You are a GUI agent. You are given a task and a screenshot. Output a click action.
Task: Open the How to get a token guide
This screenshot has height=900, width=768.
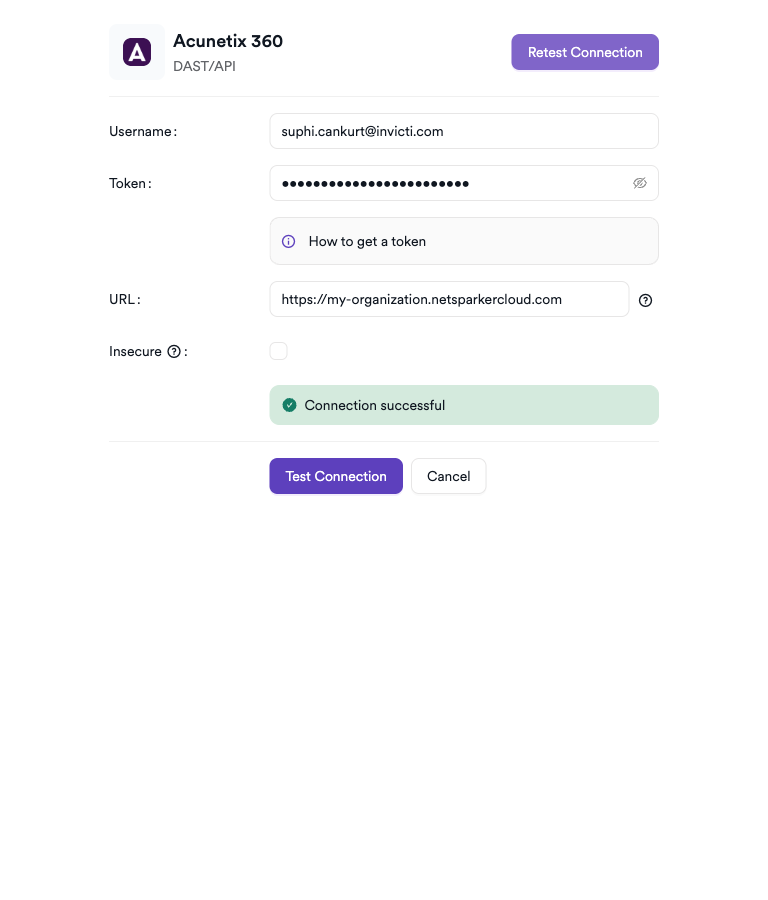[366, 240]
